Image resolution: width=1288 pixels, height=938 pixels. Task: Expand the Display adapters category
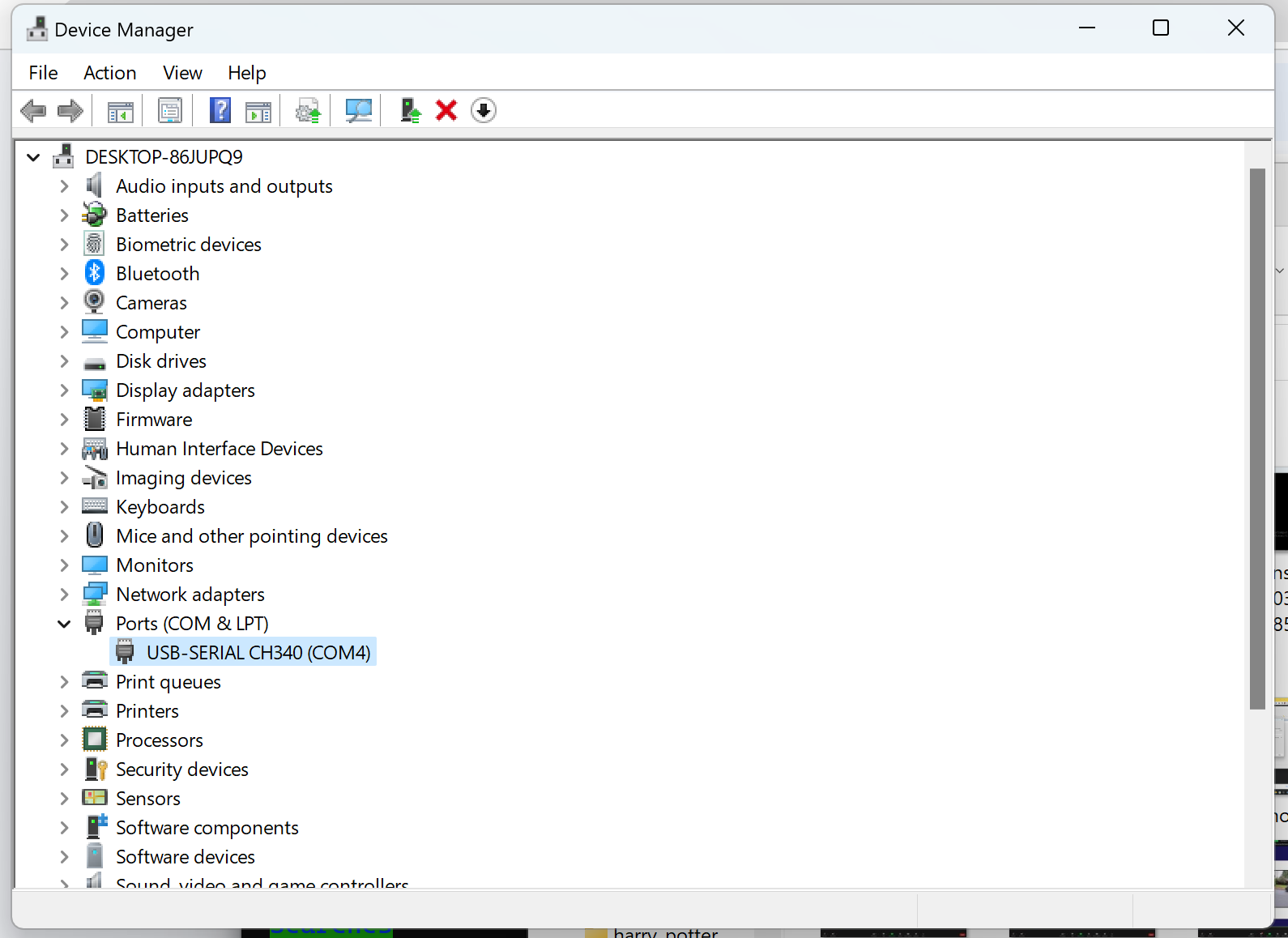pyautogui.click(x=64, y=390)
